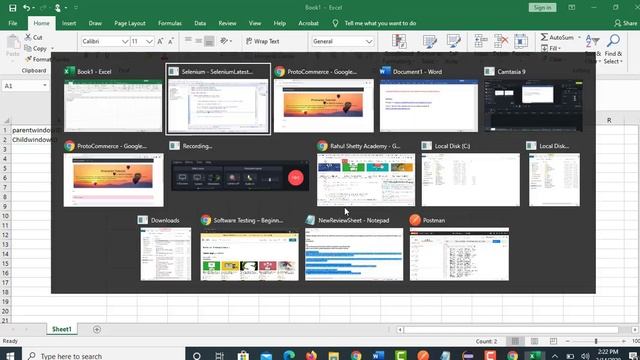
Task: Open the NewReviewSheet - Notepad thumbnail
Action: click(x=354, y=254)
